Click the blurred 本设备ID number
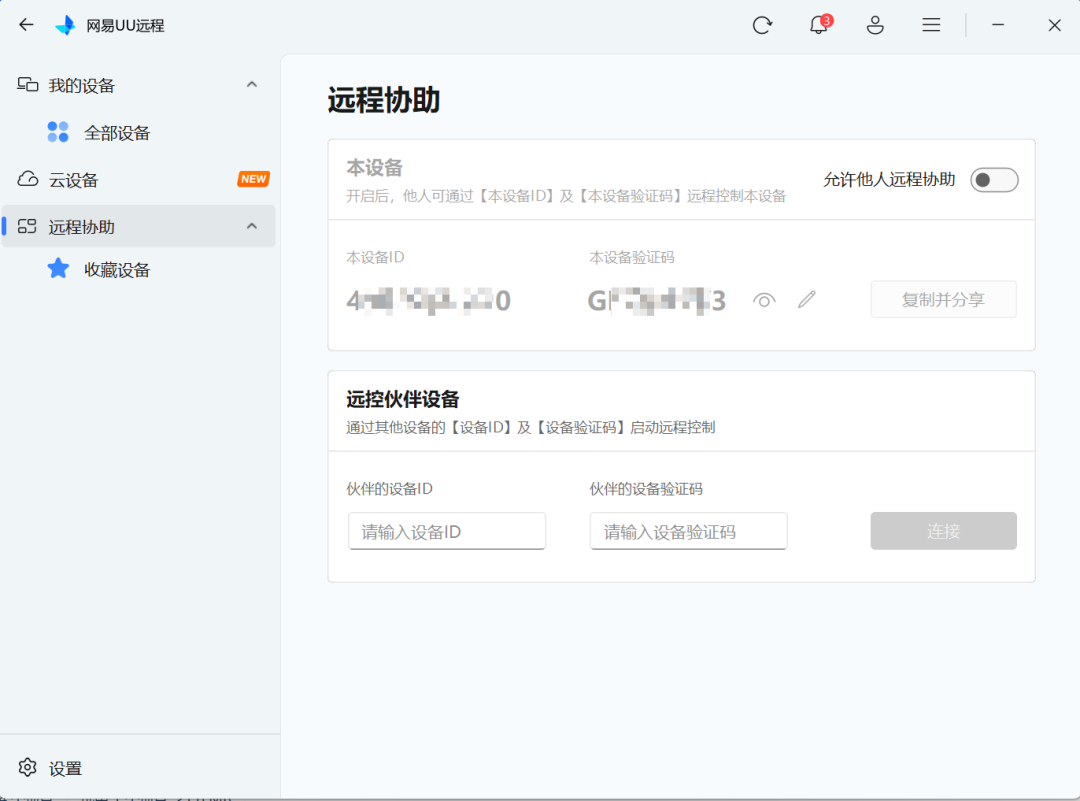This screenshot has height=801, width=1080. pos(428,301)
